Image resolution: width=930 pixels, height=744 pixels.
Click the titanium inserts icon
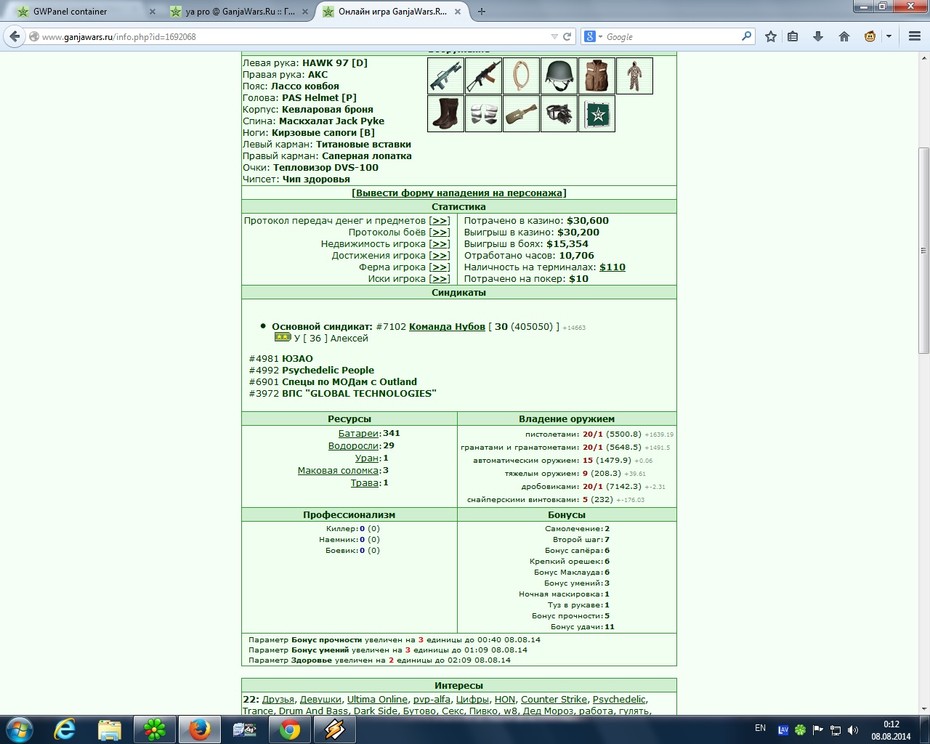click(x=483, y=113)
